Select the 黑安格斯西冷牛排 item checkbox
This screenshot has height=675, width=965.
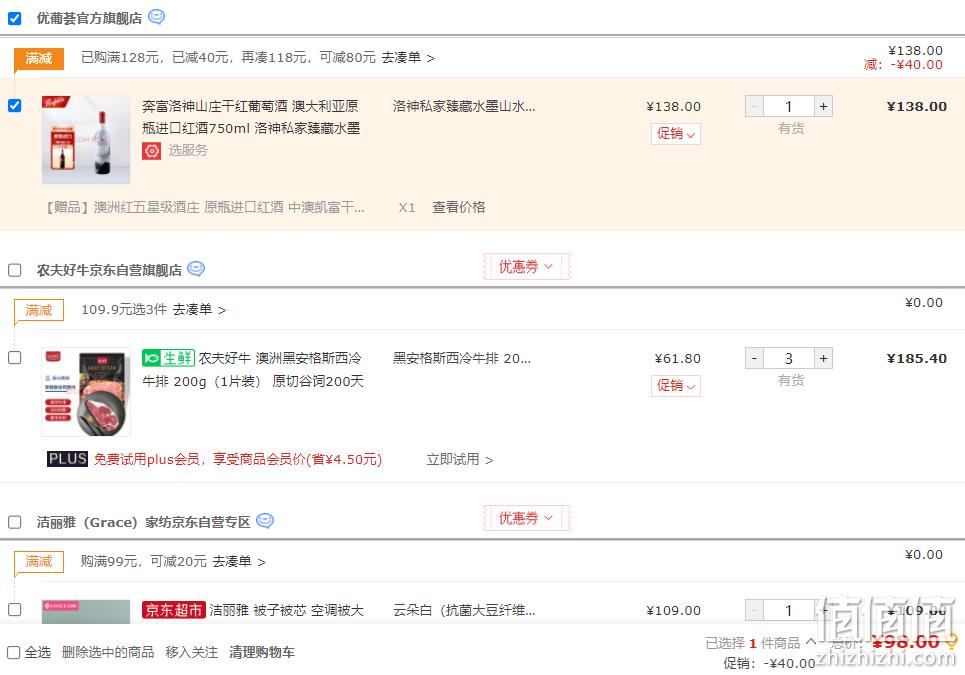tap(15, 357)
